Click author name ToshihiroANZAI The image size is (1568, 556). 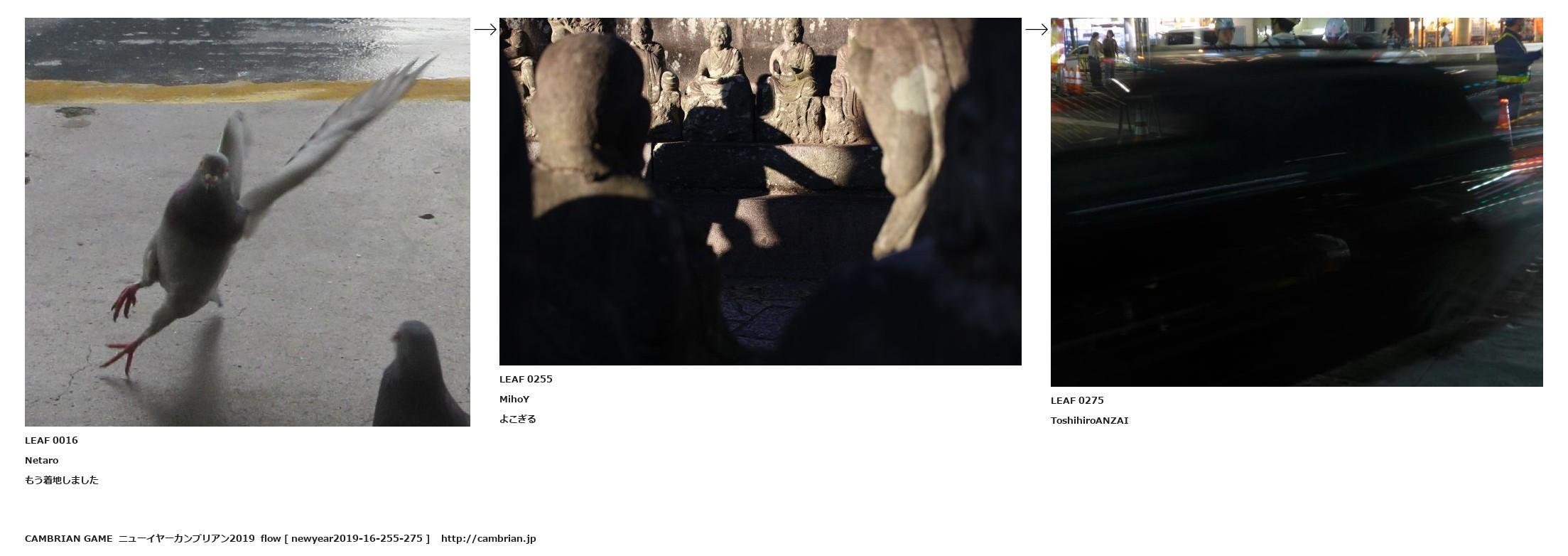[1089, 420]
